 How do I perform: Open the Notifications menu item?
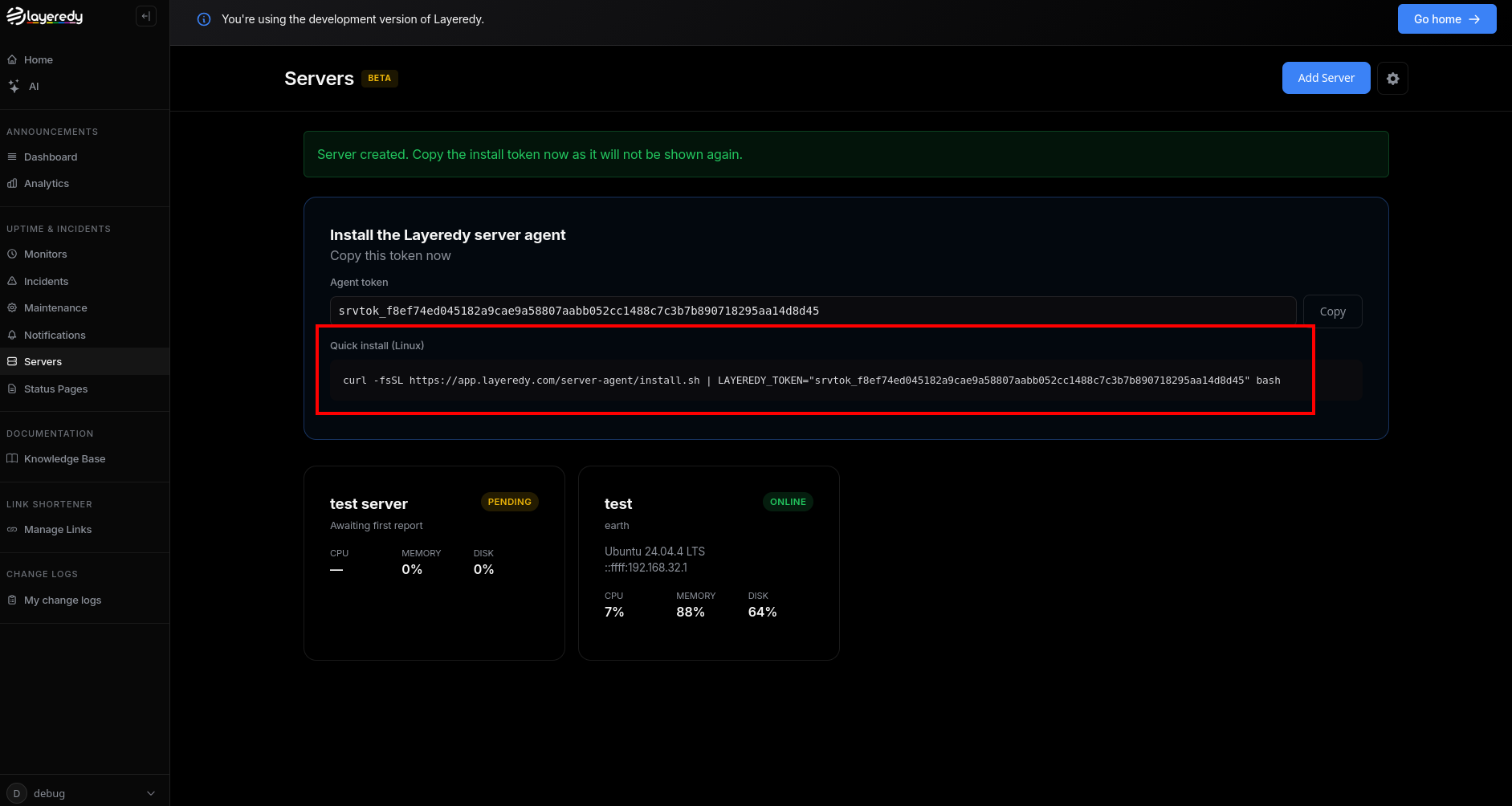pyautogui.click(x=84, y=335)
